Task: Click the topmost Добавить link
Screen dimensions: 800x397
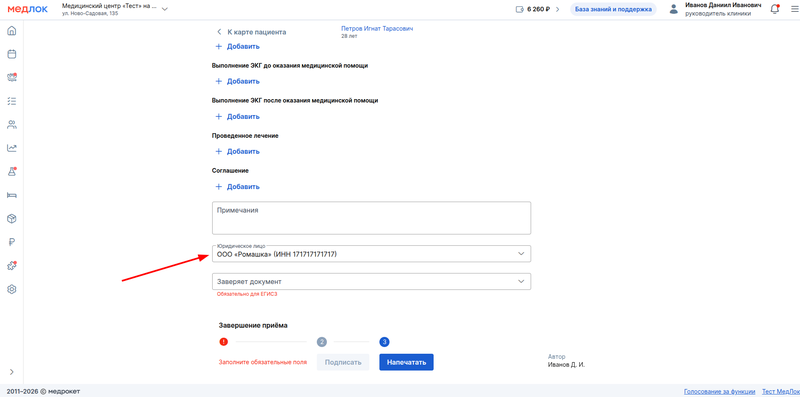Action: [x=238, y=46]
